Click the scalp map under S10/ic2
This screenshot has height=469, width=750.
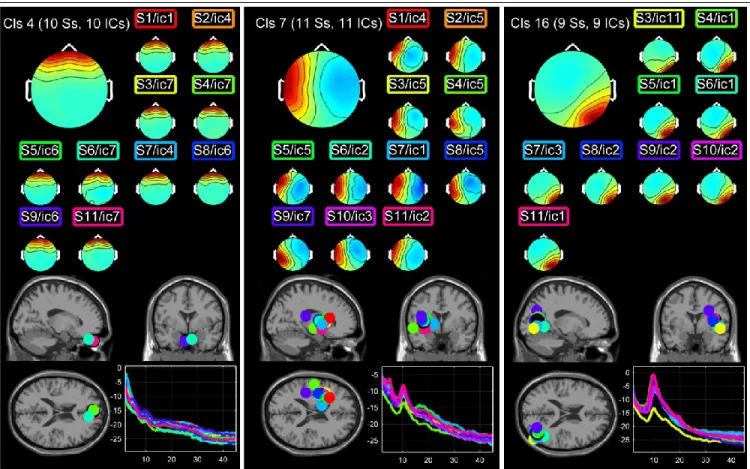tap(716, 187)
